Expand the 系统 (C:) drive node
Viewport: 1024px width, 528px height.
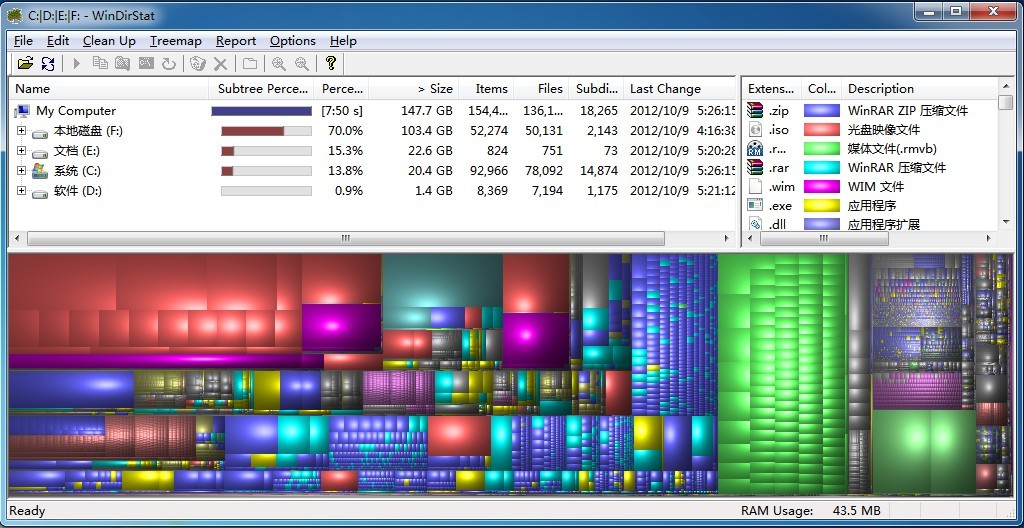(22, 171)
